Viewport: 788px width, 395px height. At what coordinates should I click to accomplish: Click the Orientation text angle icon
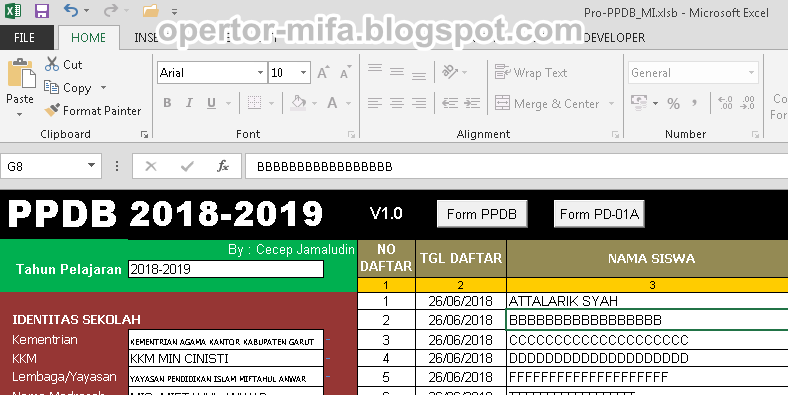pos(450,72)
